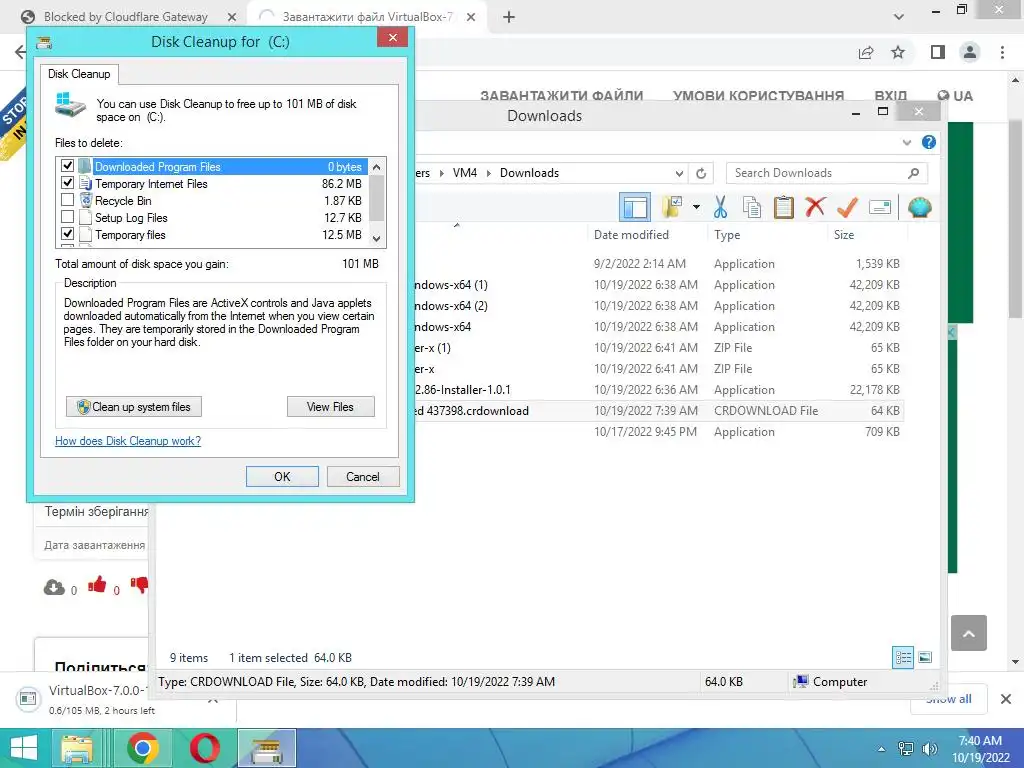Click the cloud download count icon
This screenshot has height=768, width=1024.
coord(54,588)
